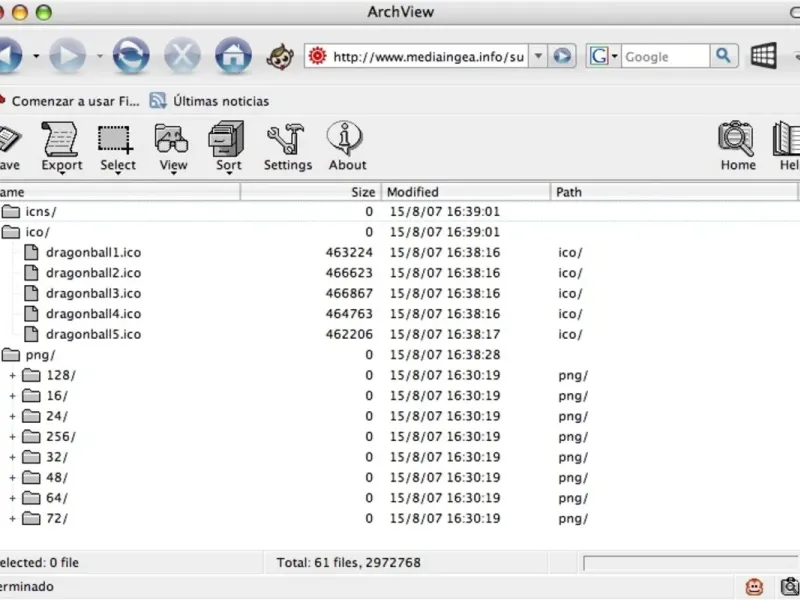Viewport: 800px width, 600px height.
Task: Select dragonball2.ico file
Action: pyautogui.click(x=93, y=273)
